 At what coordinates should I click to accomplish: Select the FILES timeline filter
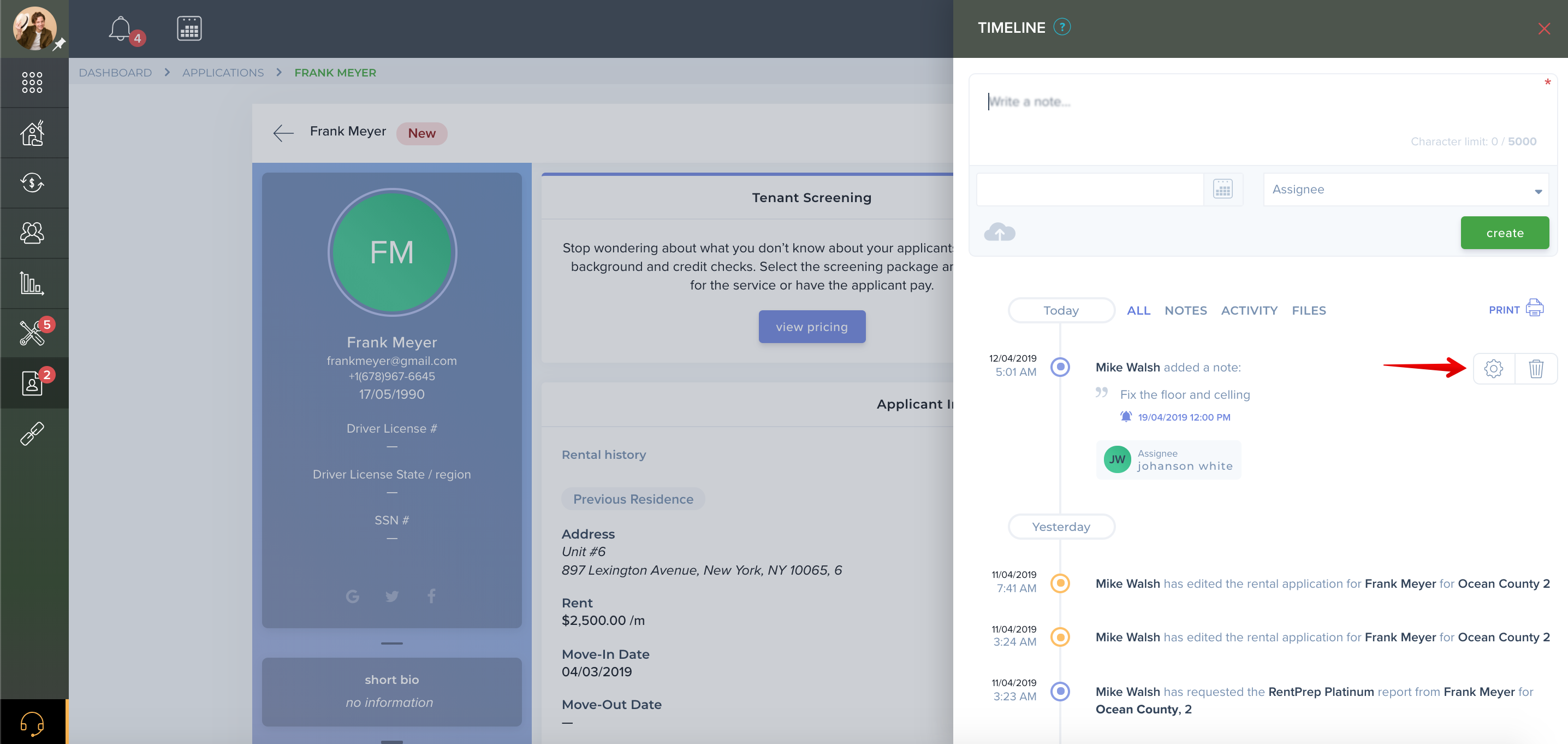point(1309,310)
